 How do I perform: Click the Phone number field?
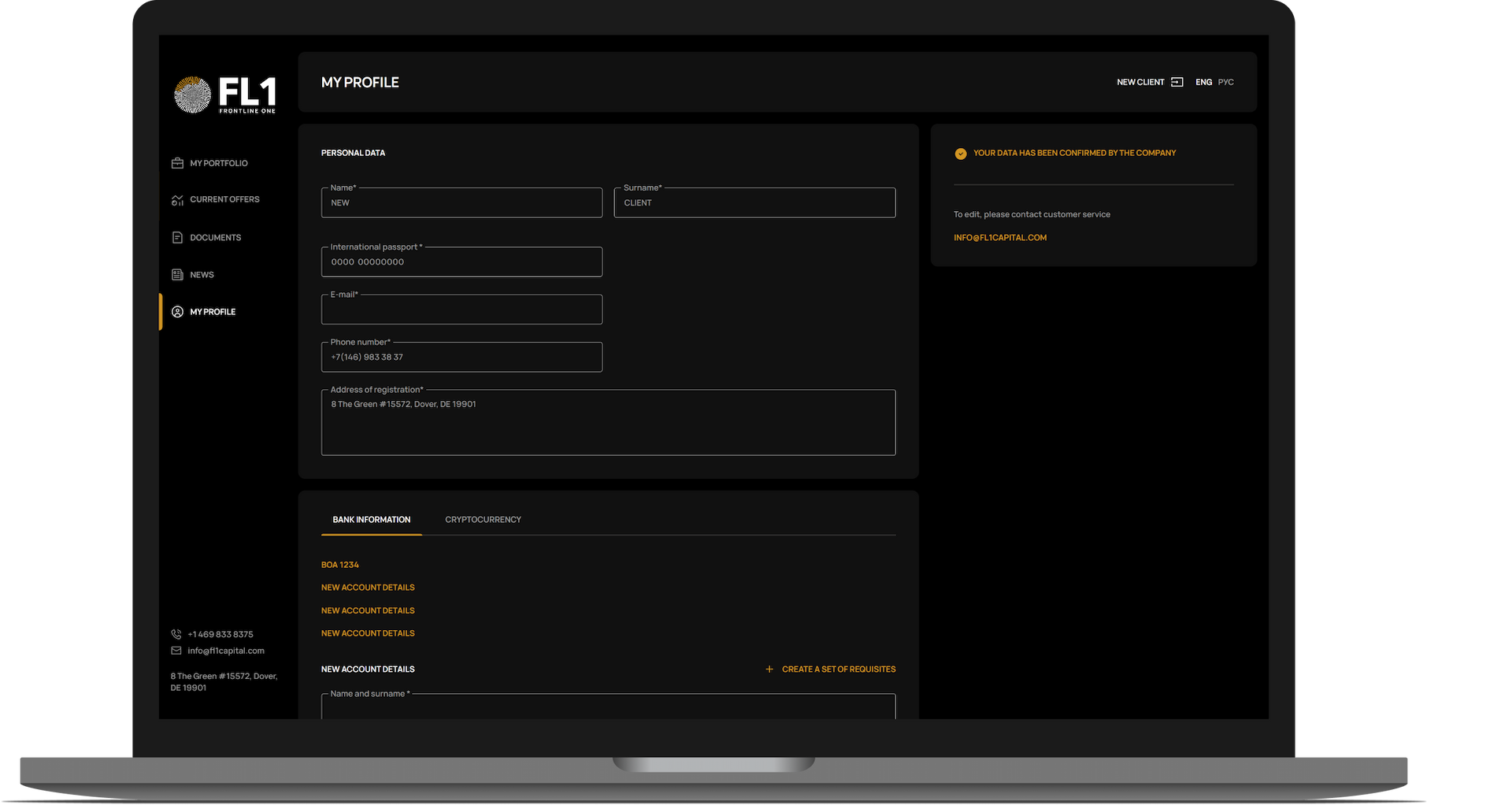coord(461,357)
